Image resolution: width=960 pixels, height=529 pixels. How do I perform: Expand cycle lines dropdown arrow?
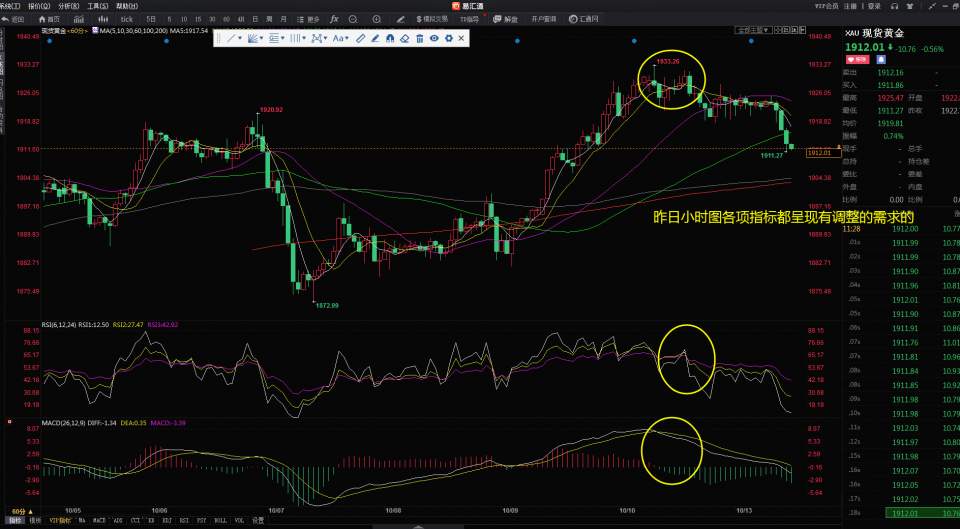pyautogui.click(x=304, y=38)
